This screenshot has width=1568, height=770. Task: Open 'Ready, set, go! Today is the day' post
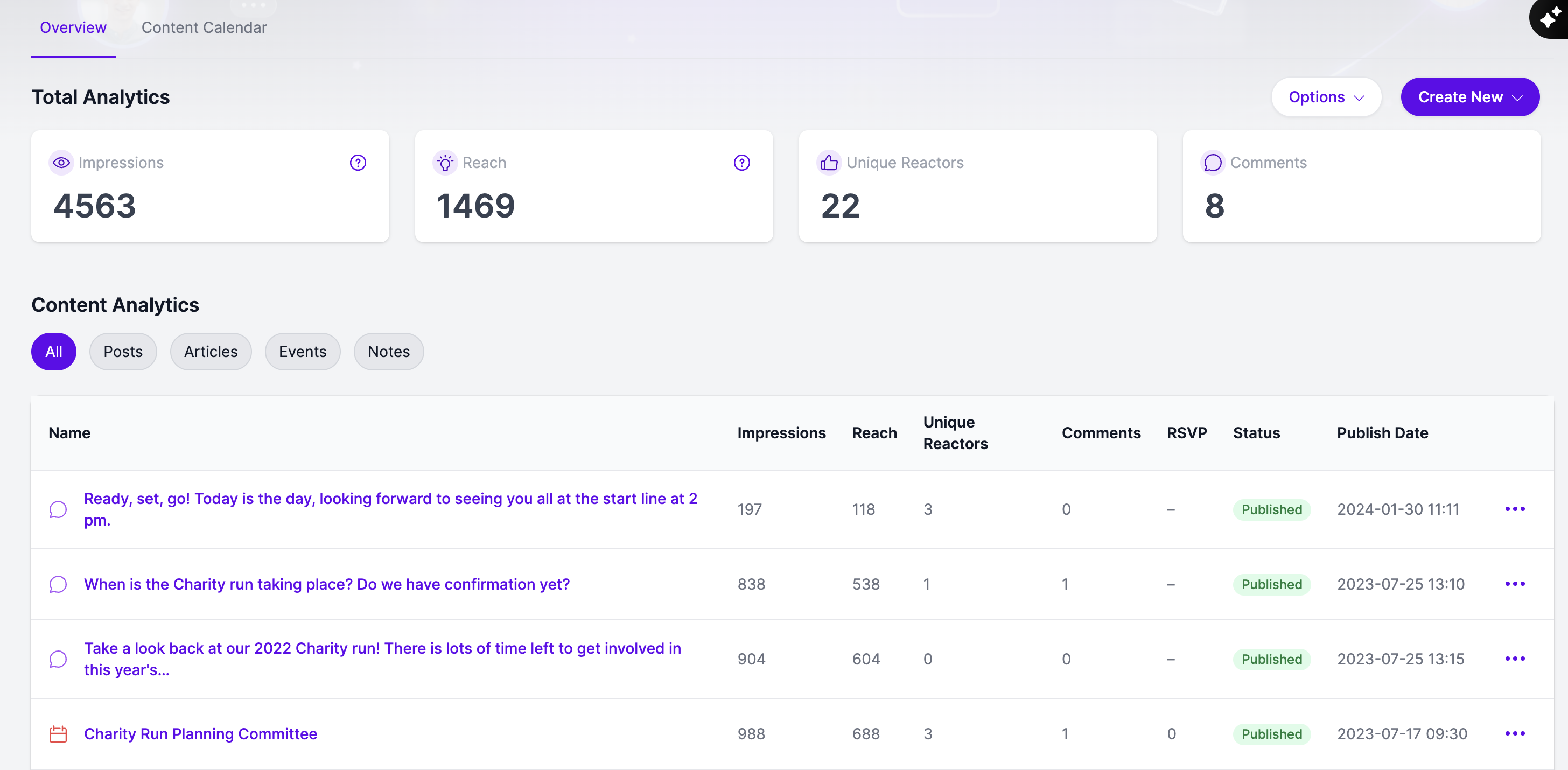pos(390,509)
